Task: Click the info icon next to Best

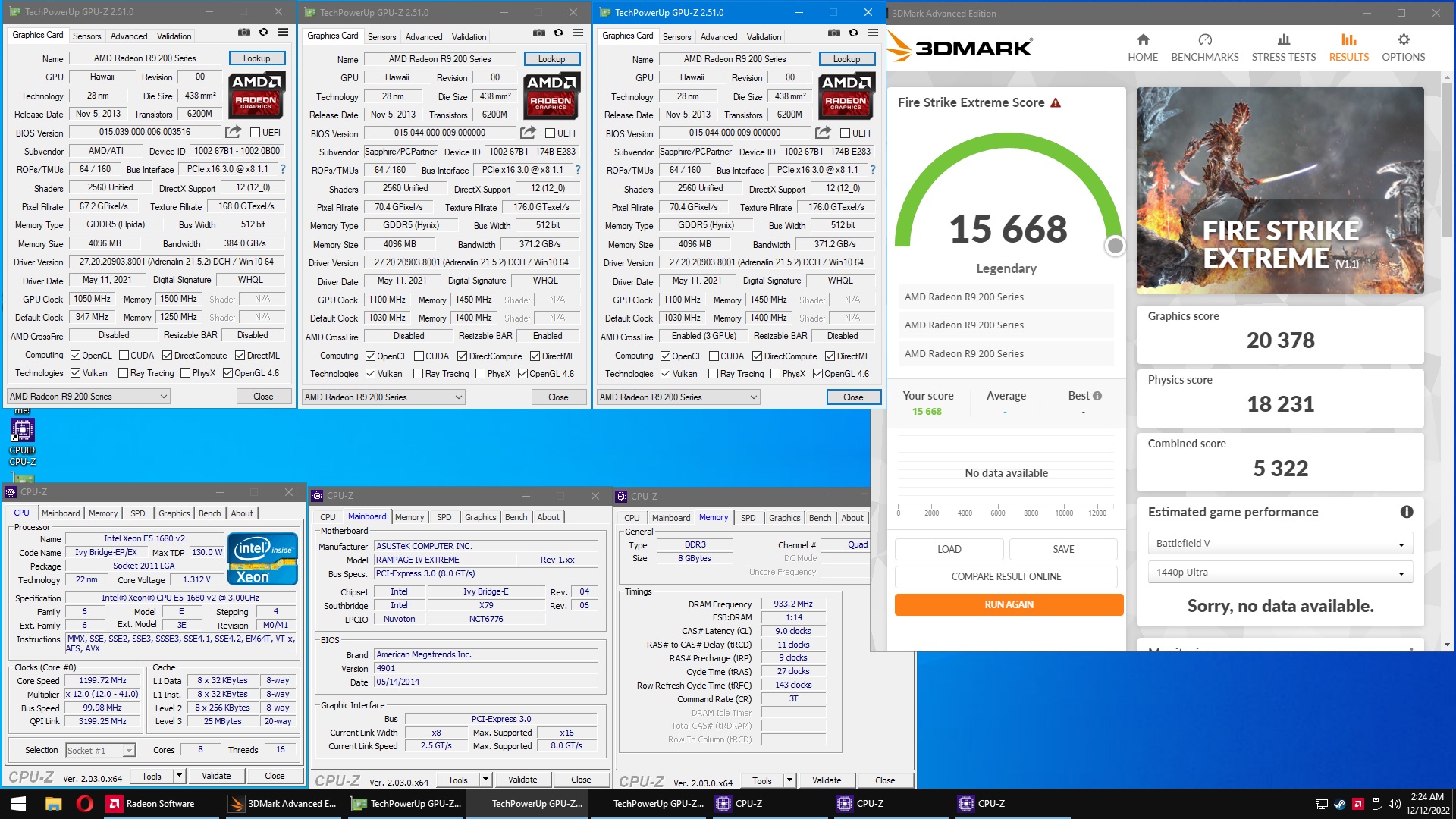Action: pos(1097,396)
